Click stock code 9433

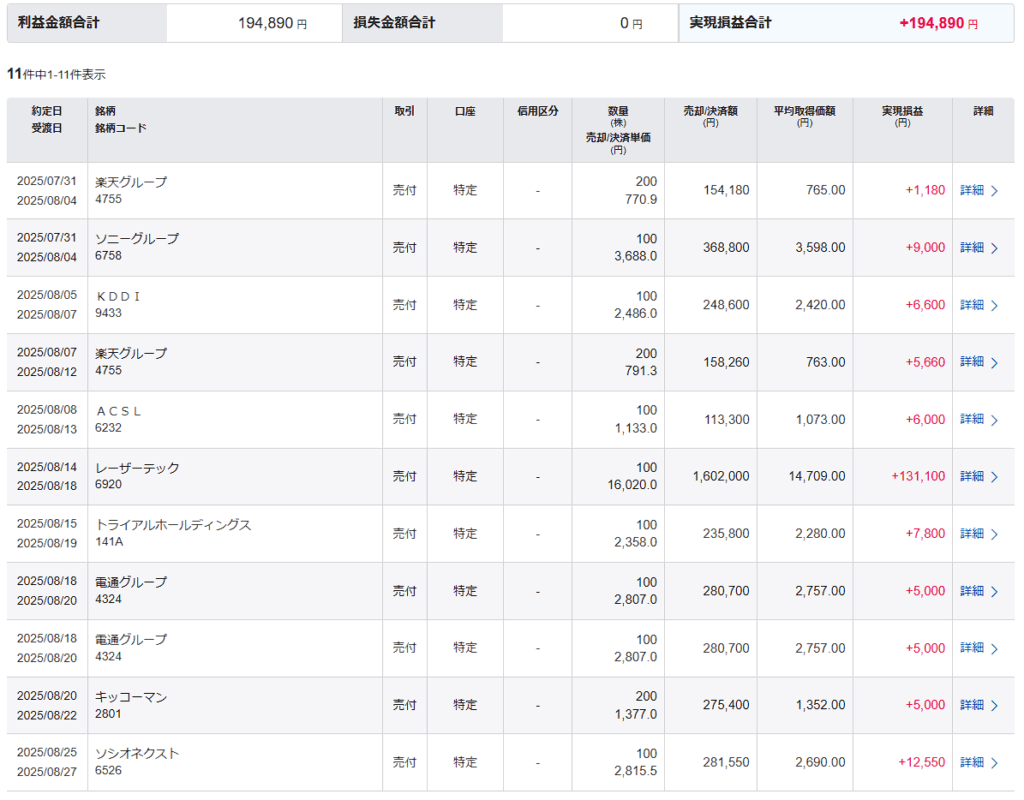(108, 313)
